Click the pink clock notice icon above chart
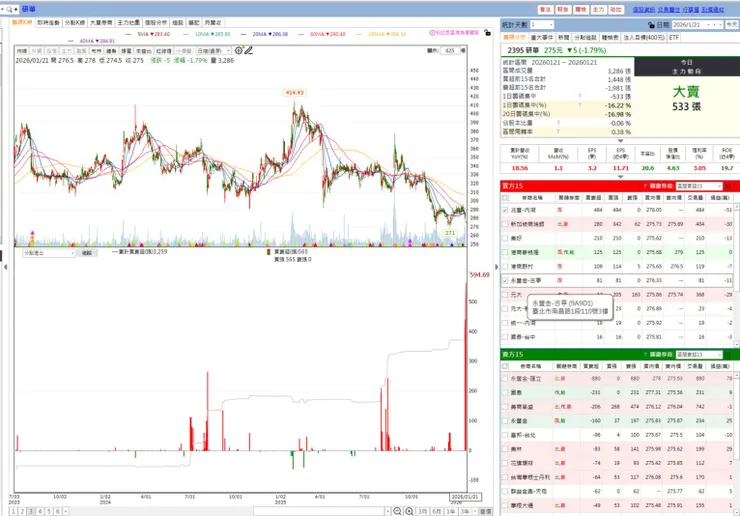 tap(432, 33)
